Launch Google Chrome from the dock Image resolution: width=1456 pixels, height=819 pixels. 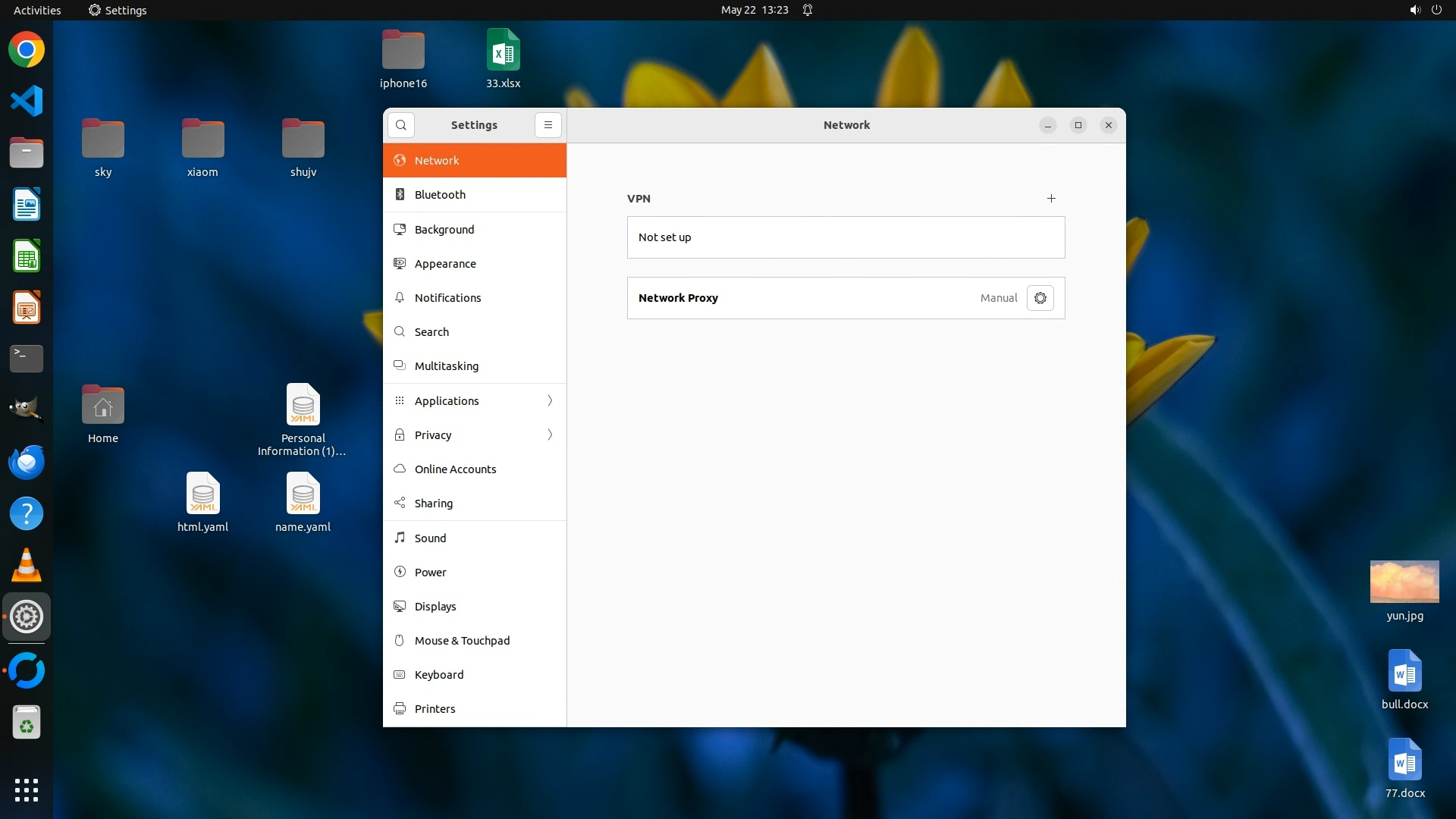tap(27, 50)
